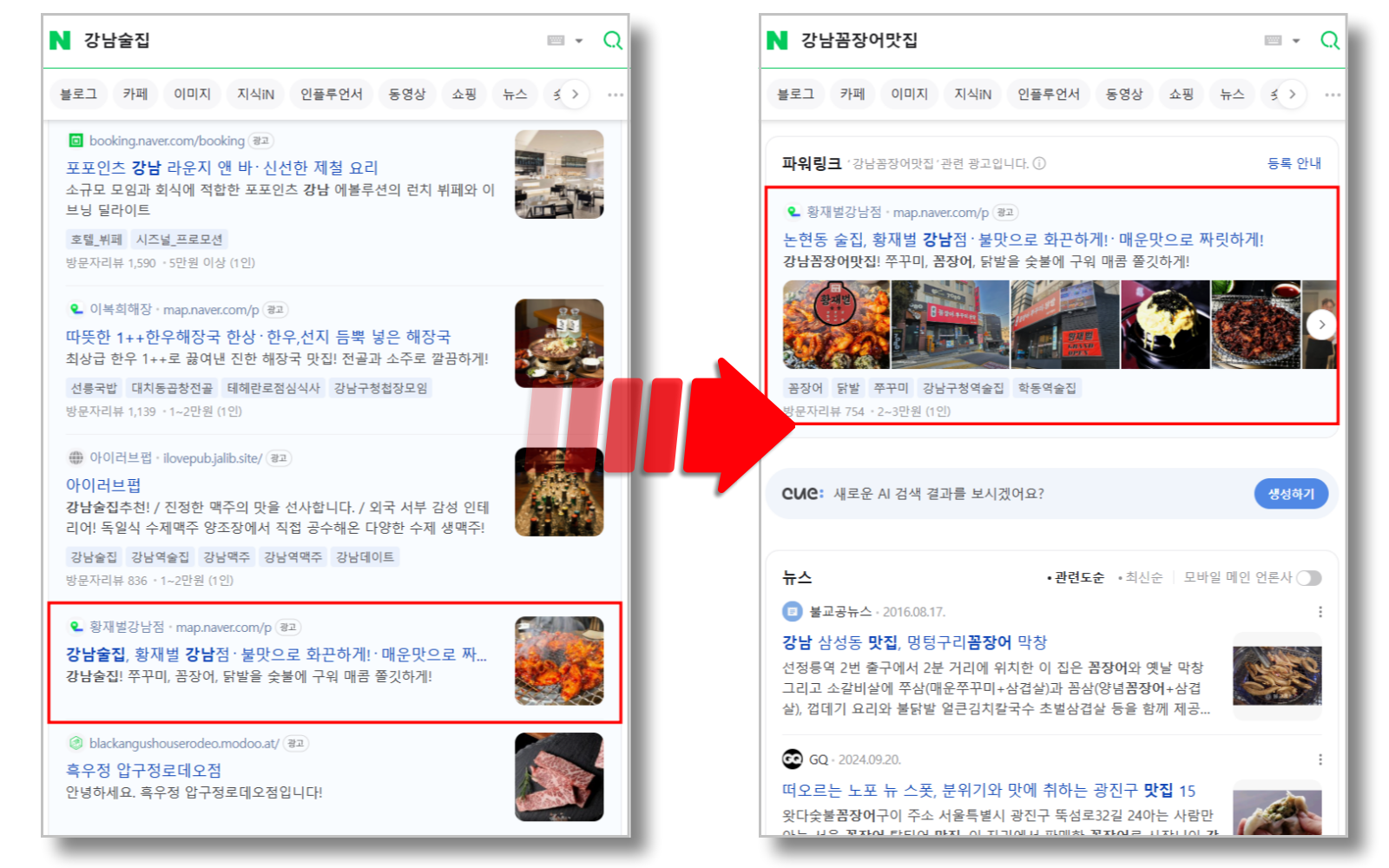Viewport: 1389px width, 868px height.
Task: Open 떠오르는 노포 뉴 스폿 GQ article
Action: pos(989,791)
